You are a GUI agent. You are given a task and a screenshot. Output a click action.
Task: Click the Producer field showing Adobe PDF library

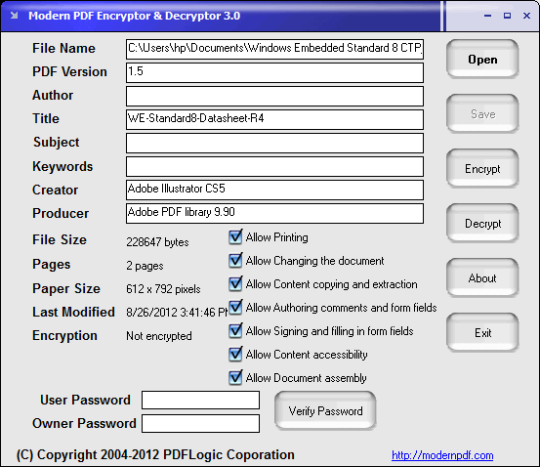pos(275,214)
